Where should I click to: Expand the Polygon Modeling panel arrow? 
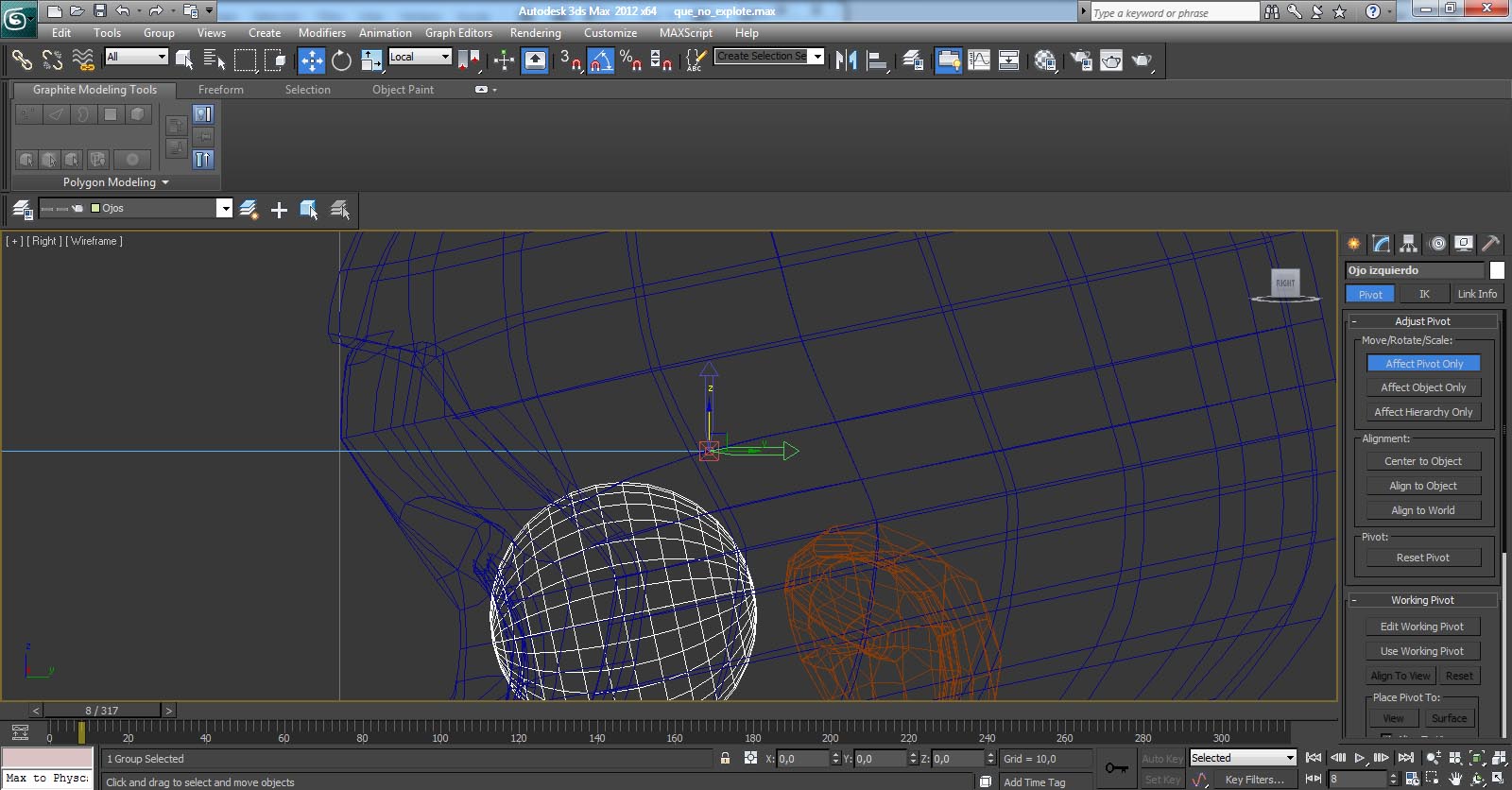tap(165, 182)
